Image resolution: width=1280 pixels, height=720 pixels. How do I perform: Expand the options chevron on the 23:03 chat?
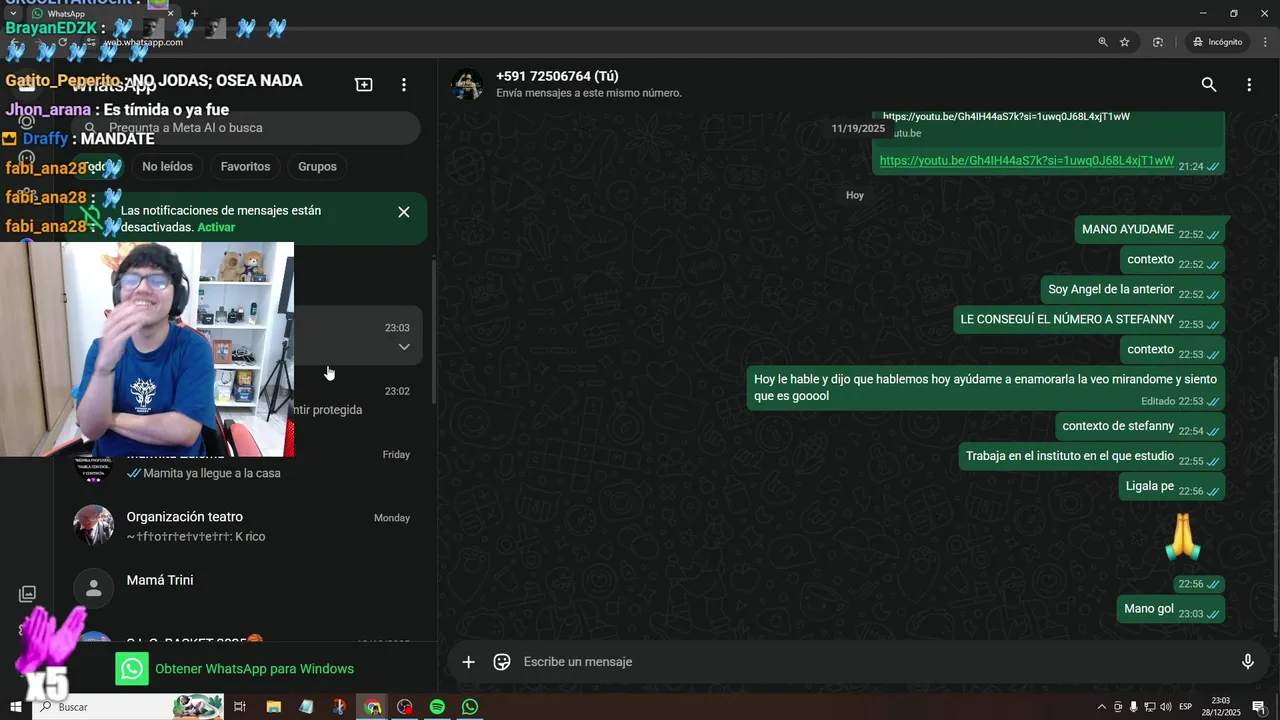pyautogui.click(x=404, y=347)
